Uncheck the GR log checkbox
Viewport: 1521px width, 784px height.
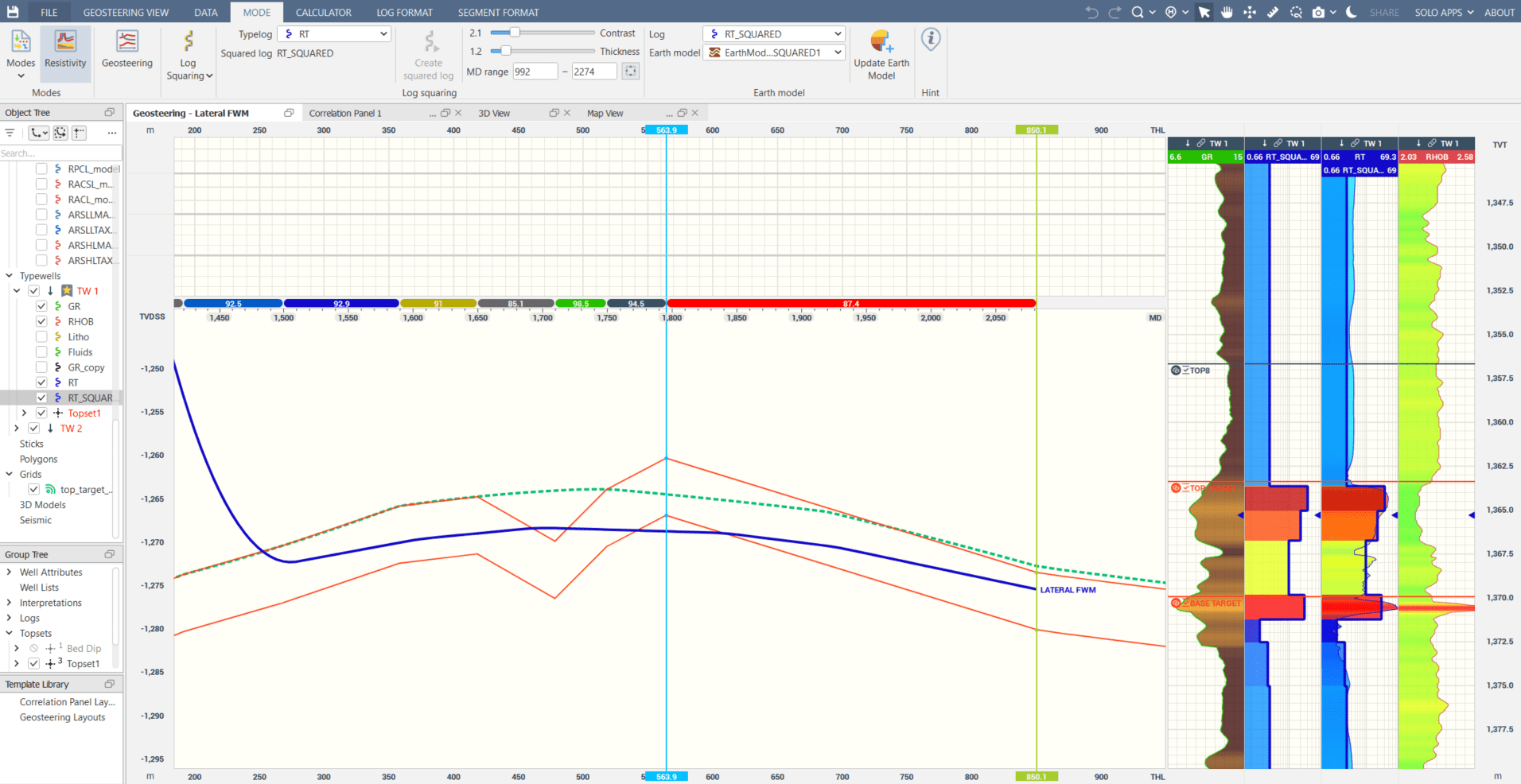point(41,306)
